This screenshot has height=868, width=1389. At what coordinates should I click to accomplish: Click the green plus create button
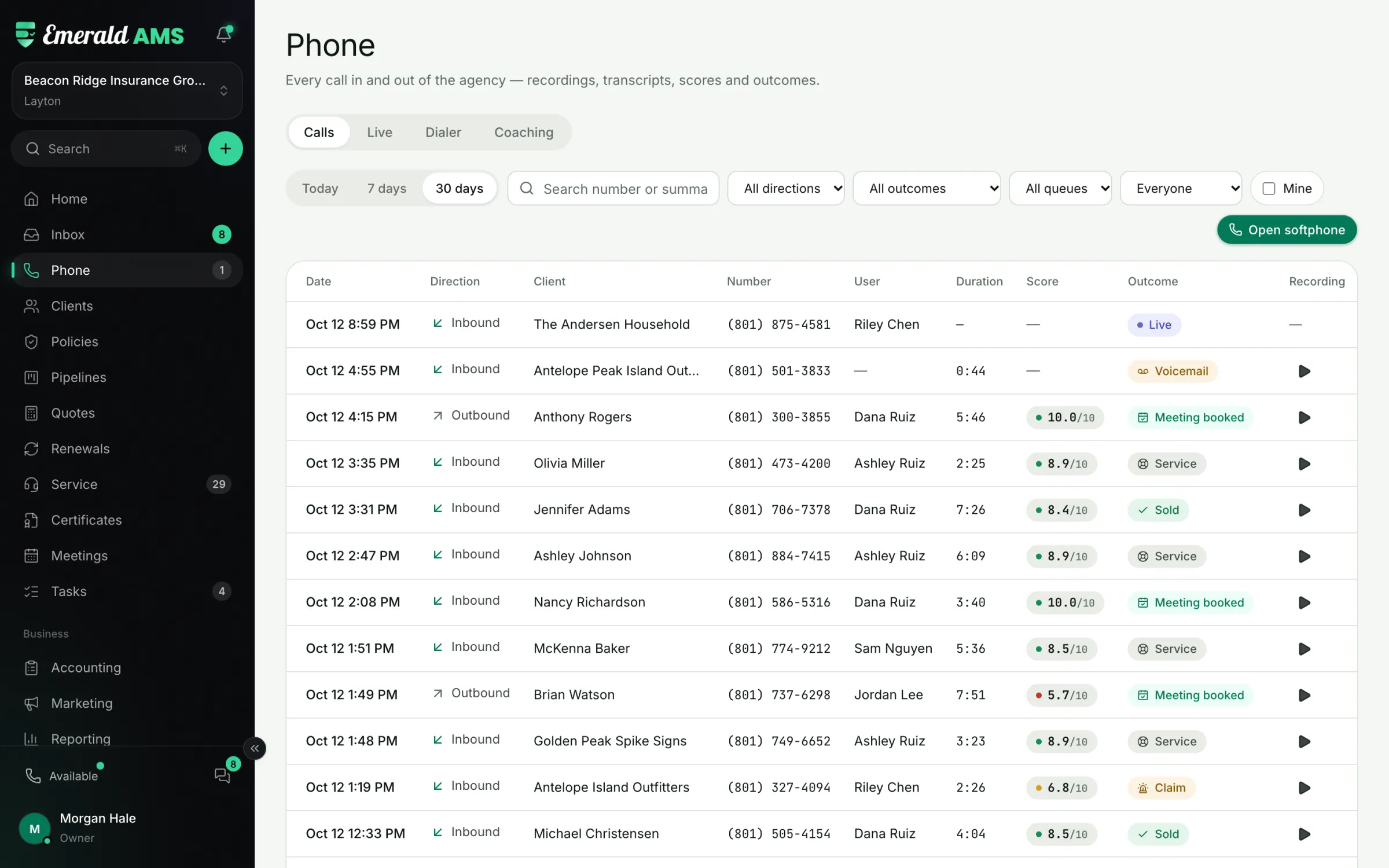tap(225, 149)
